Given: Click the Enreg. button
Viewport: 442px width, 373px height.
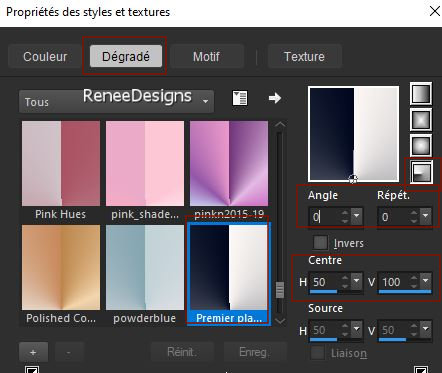Looking at the screenshot, I should click(255, 352).
